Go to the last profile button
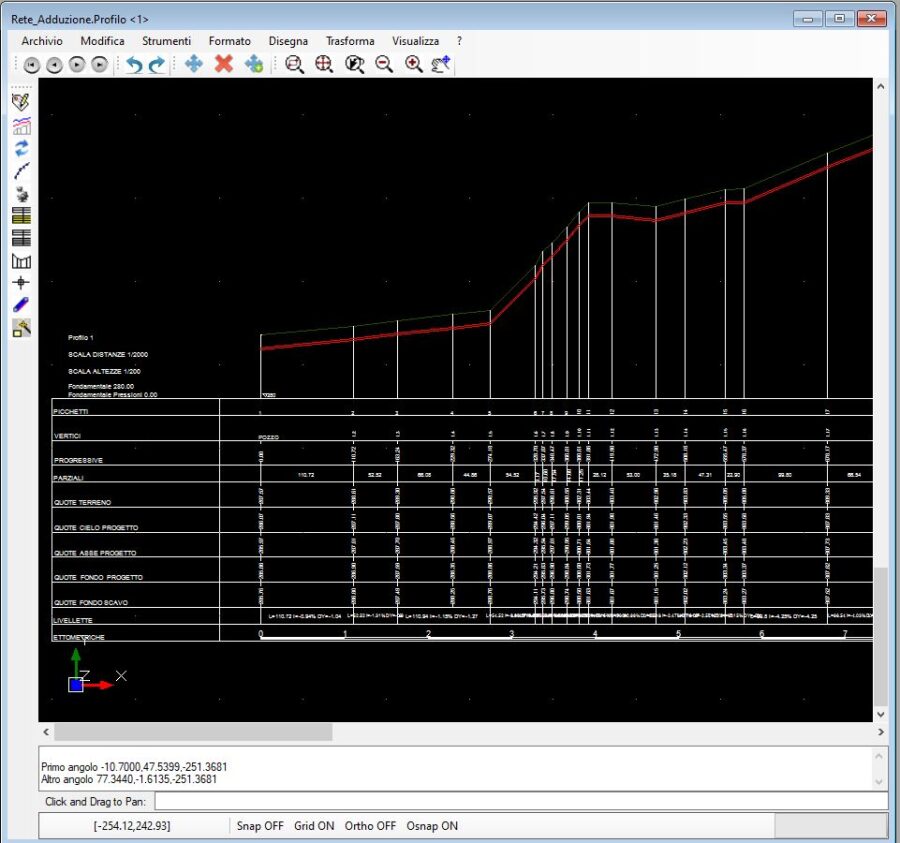Screen dimensions: 900x843 [100, 65]
